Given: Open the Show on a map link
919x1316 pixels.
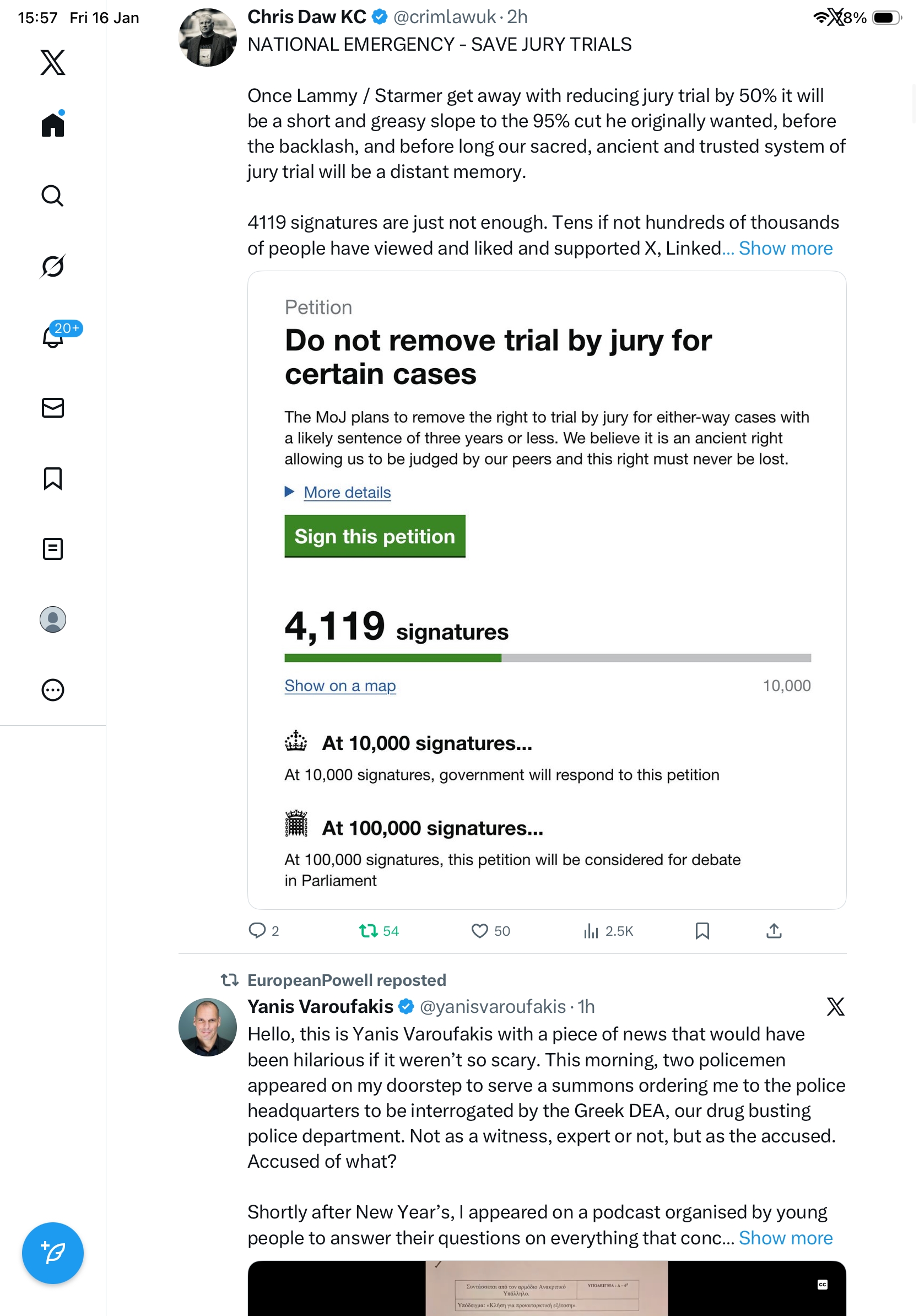Looking at the screenshot, I should click(340, 686).
